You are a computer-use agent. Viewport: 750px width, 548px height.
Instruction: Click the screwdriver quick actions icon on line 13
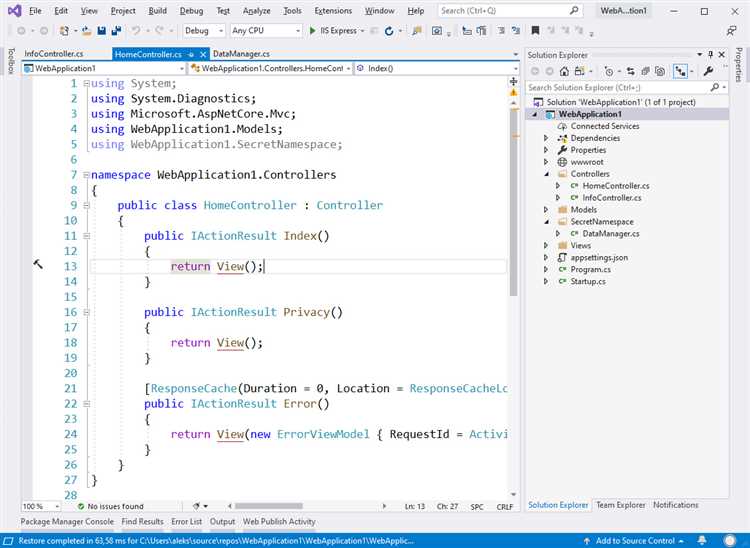38,264
